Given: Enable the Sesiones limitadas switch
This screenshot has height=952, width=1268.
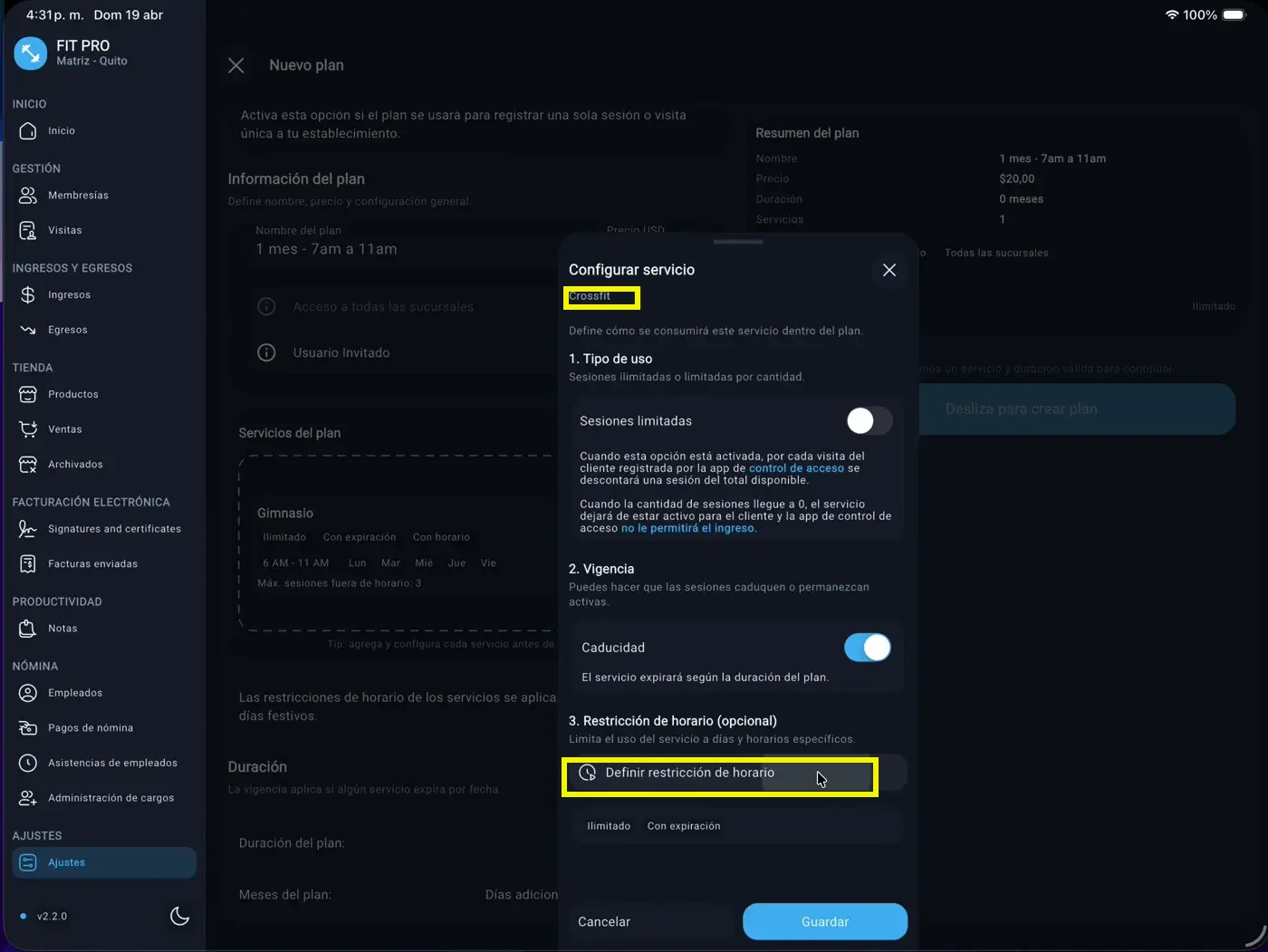Looking at the screenshot, I should pyautogui.click(x=869, y=421).
